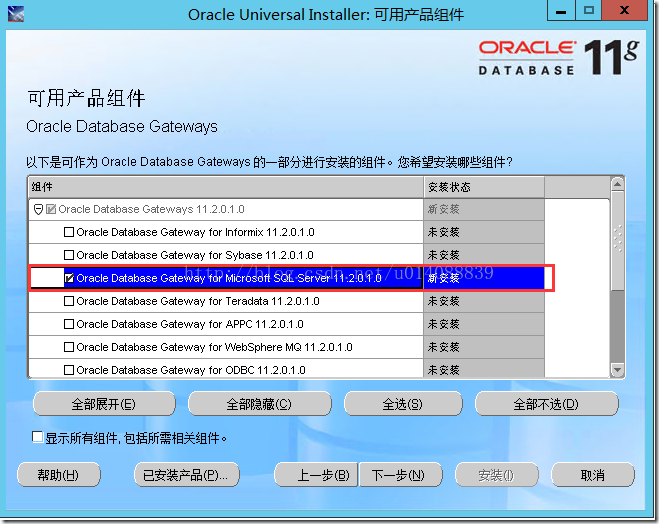659x524 pixels.
Task: Click scrollbar up arrow in component list
Action: (x=617, y=184)
